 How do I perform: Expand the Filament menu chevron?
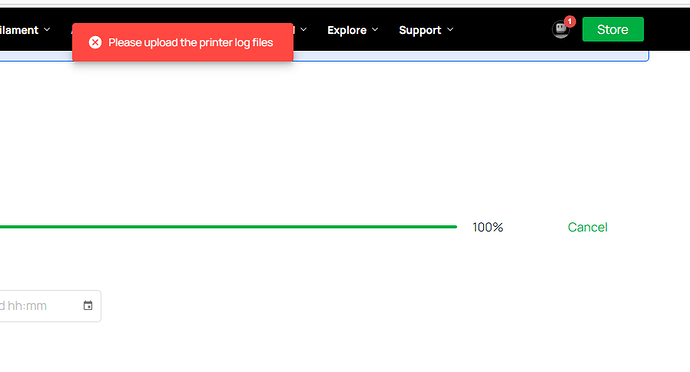(x=47, y=29)
